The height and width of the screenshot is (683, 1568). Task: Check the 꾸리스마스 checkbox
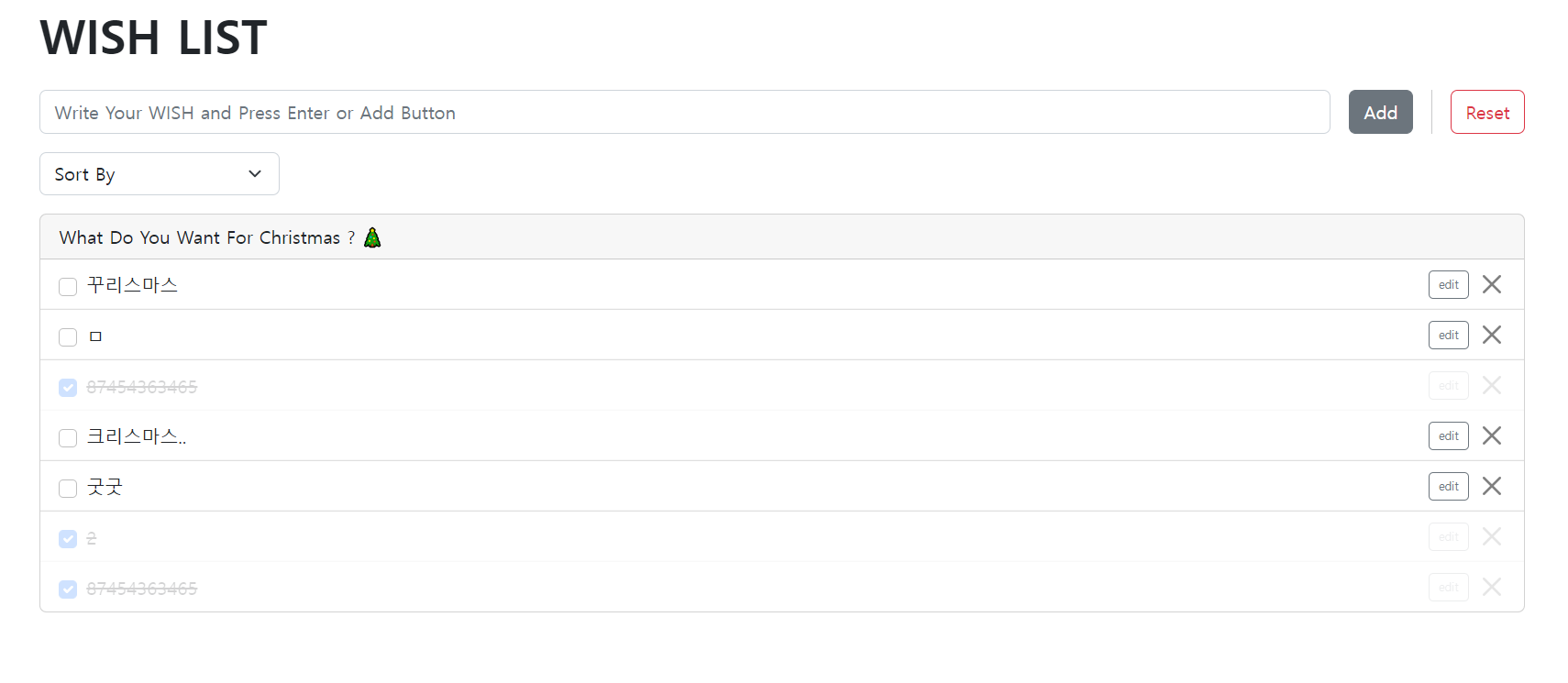[x=68, y=287]
